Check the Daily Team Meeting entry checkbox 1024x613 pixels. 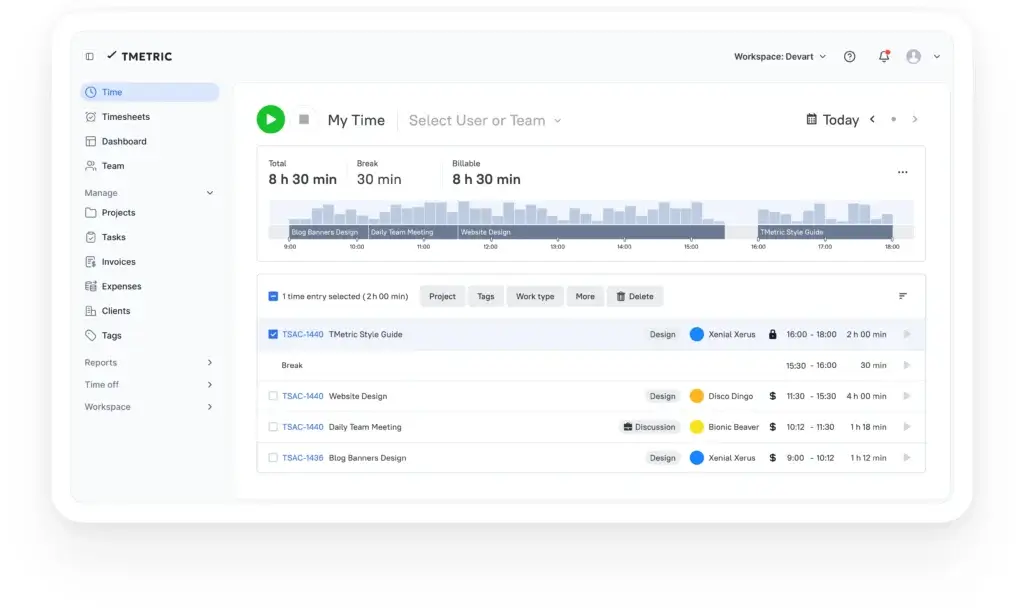(x=273, y=427)
